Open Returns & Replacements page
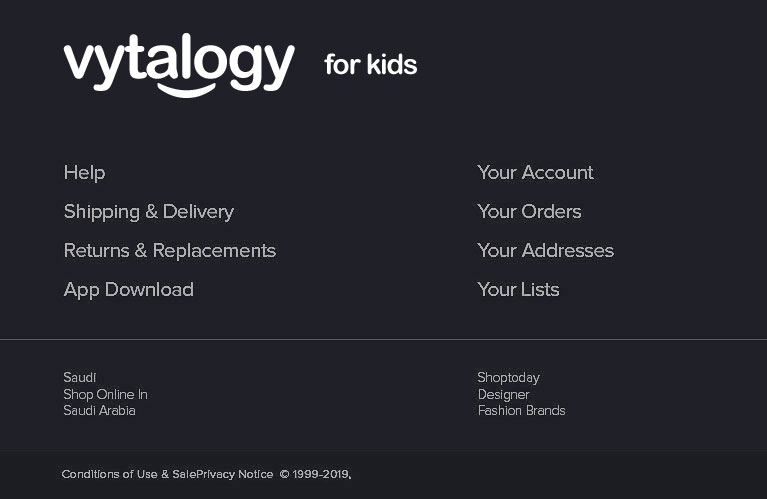This screenshot has height=499, width=767. 169,251
